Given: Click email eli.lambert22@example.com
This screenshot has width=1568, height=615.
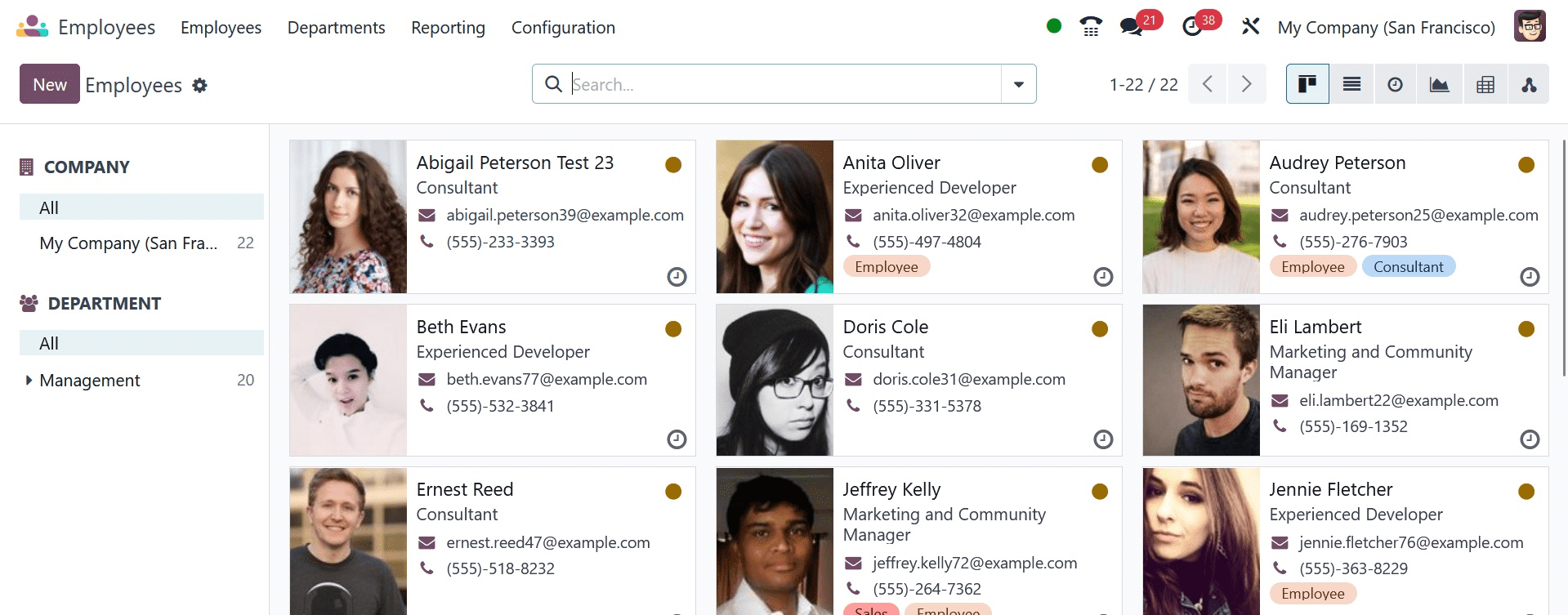Looking at the screenshot, I should click(1399, 400).
